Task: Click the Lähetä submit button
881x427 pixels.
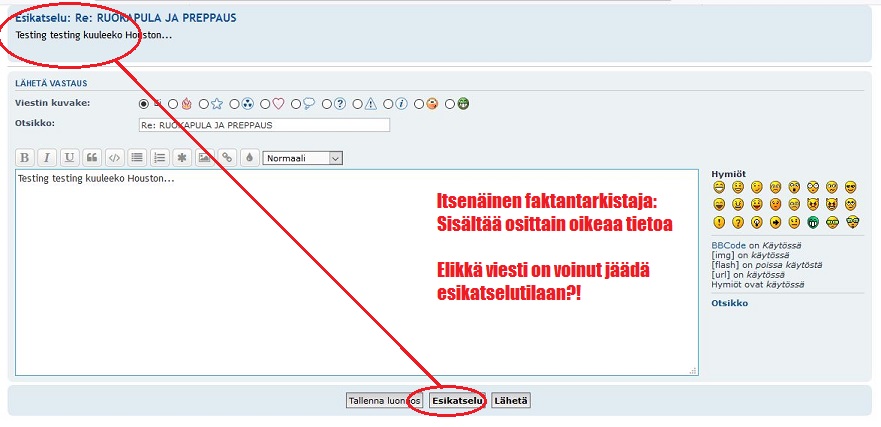Action: pos(511,400)
